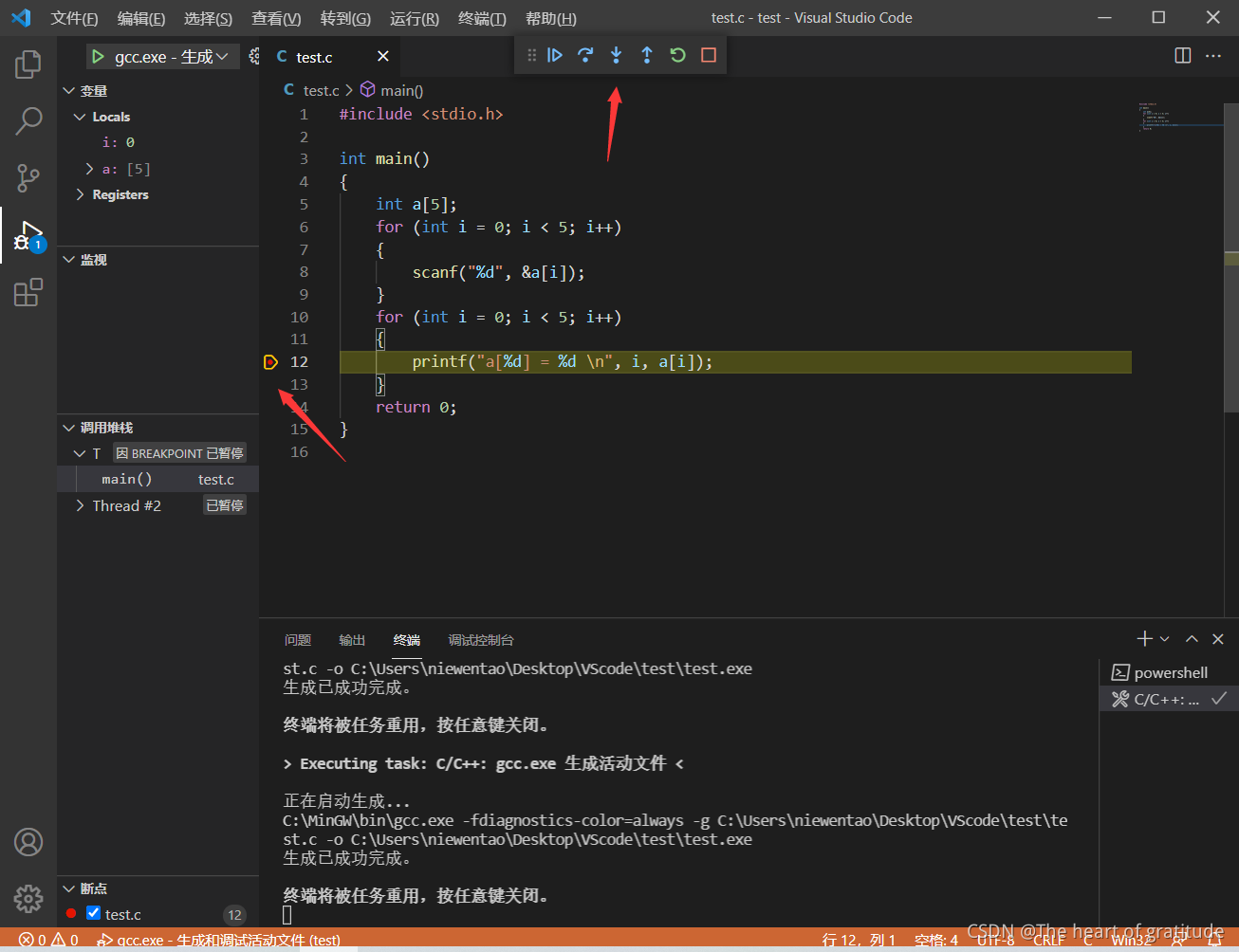Screen dimensions: 1239x952
Task: Open the Manage gear icon
Action: tap(28, 898)
